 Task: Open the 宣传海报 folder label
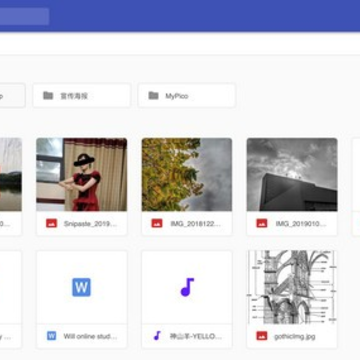tap(74, 96)
